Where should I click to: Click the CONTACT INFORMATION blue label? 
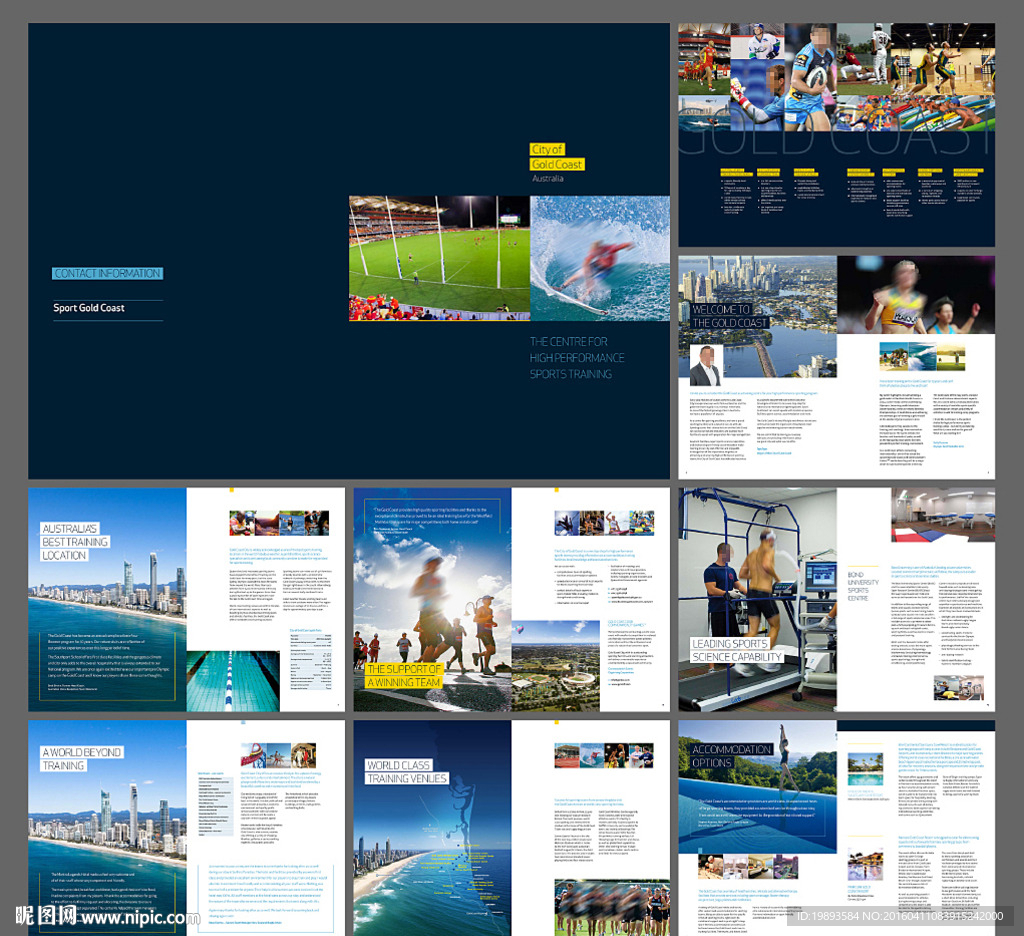pos(108,274)
